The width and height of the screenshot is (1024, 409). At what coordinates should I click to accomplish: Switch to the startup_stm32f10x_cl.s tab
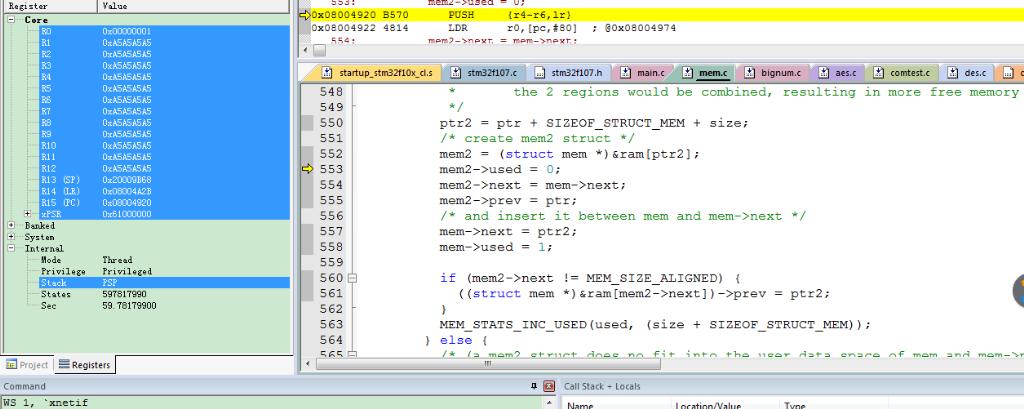pyautogui.click(x=376, y=73)
